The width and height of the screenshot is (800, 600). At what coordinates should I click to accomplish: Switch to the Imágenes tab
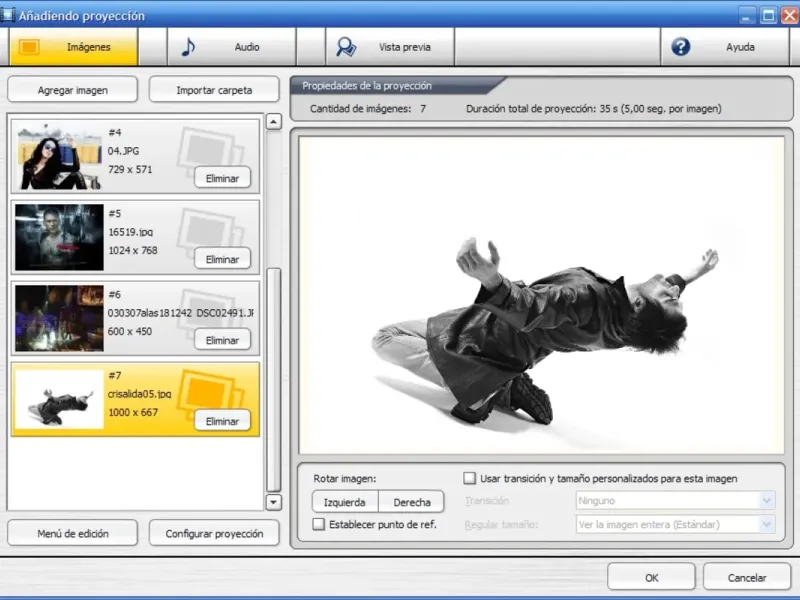point(73,47)
